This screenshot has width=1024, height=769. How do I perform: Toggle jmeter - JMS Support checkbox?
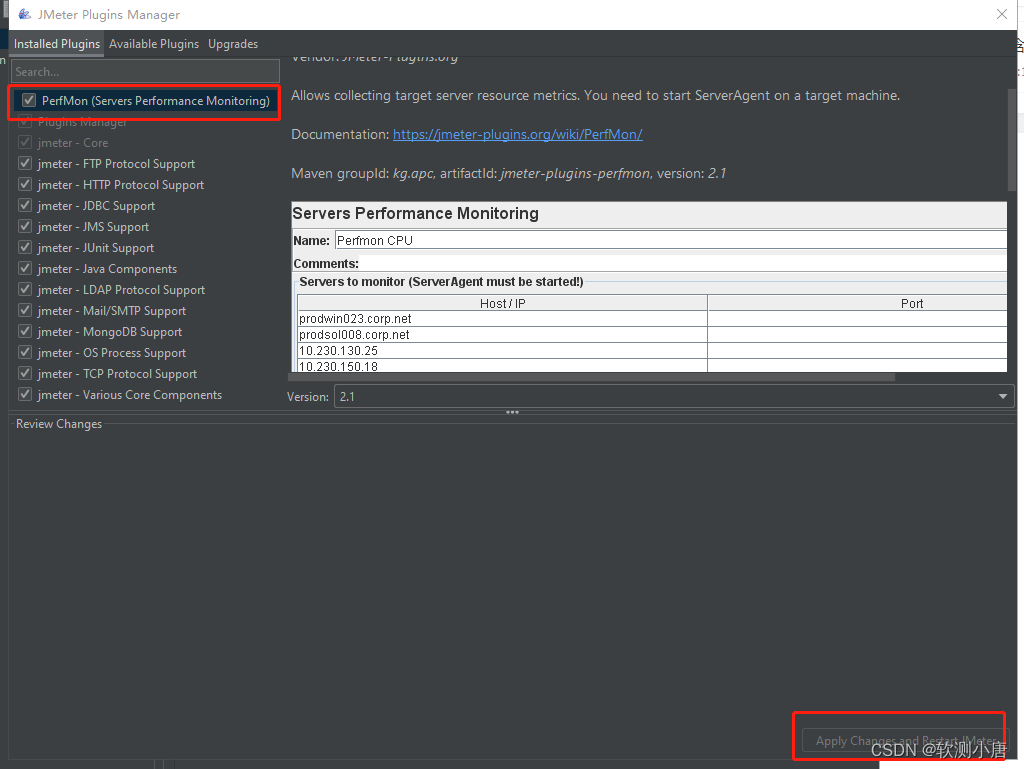pos(25,226)
